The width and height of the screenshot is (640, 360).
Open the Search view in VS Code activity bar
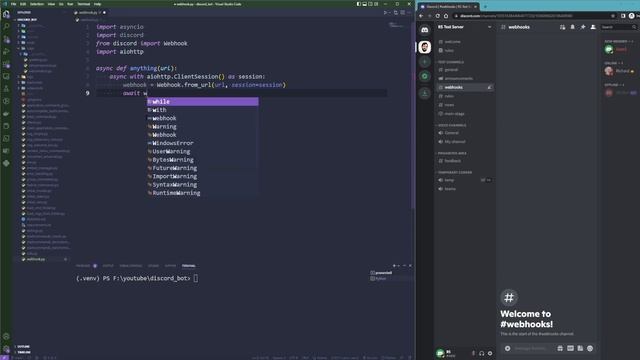point(6,27)
